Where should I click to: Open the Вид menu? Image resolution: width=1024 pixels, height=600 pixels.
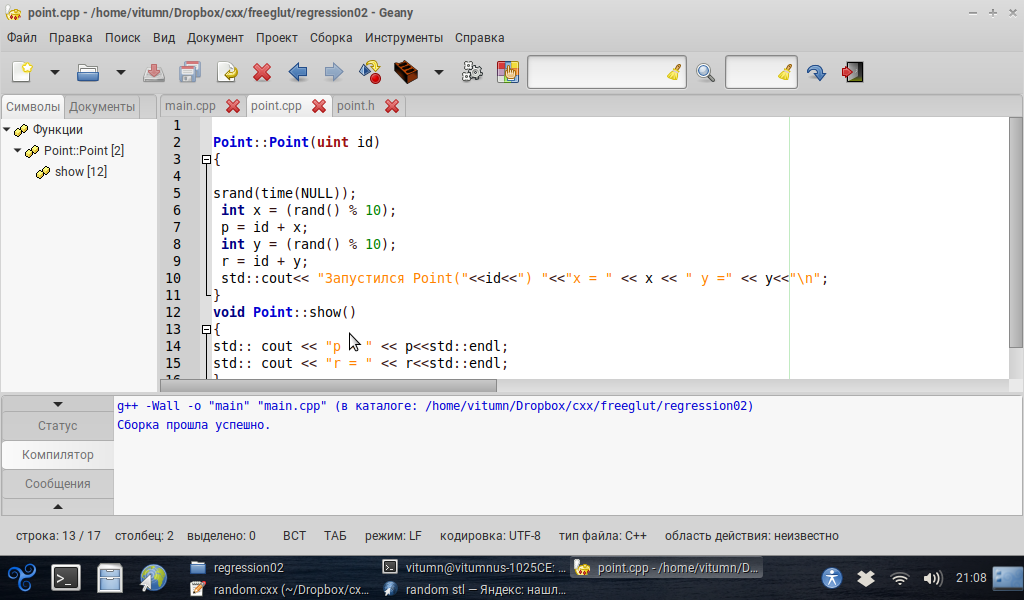[x=164, y=38]
